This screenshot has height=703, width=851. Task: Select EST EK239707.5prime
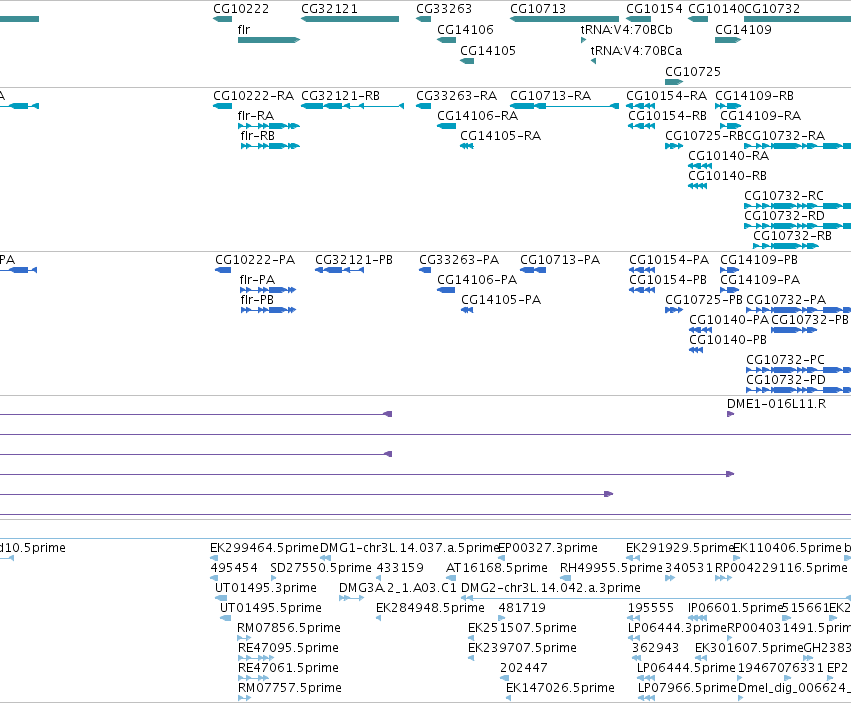(522, 648)
